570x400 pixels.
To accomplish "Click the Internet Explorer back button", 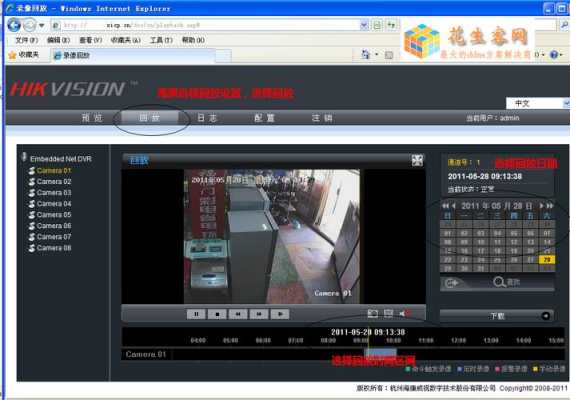I will click(14, 25).
